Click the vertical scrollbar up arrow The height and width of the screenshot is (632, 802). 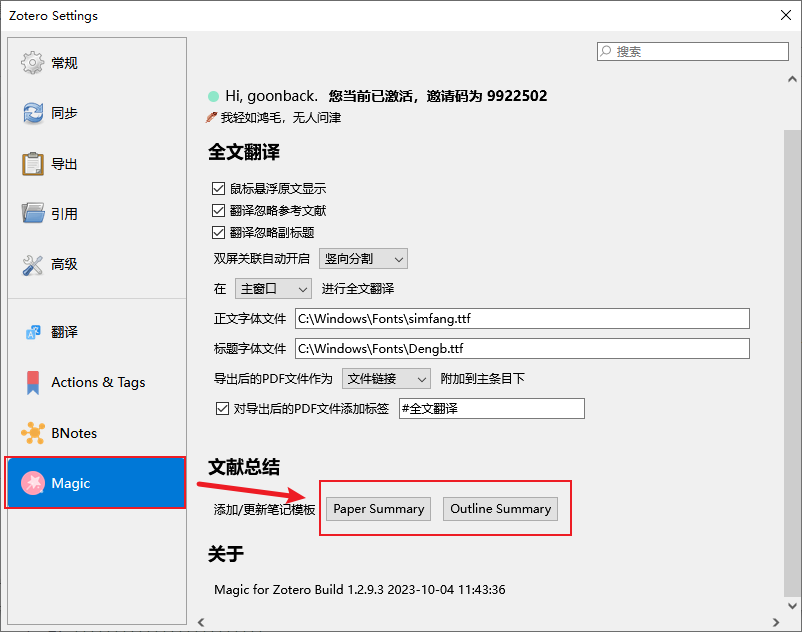click(792, 79)
